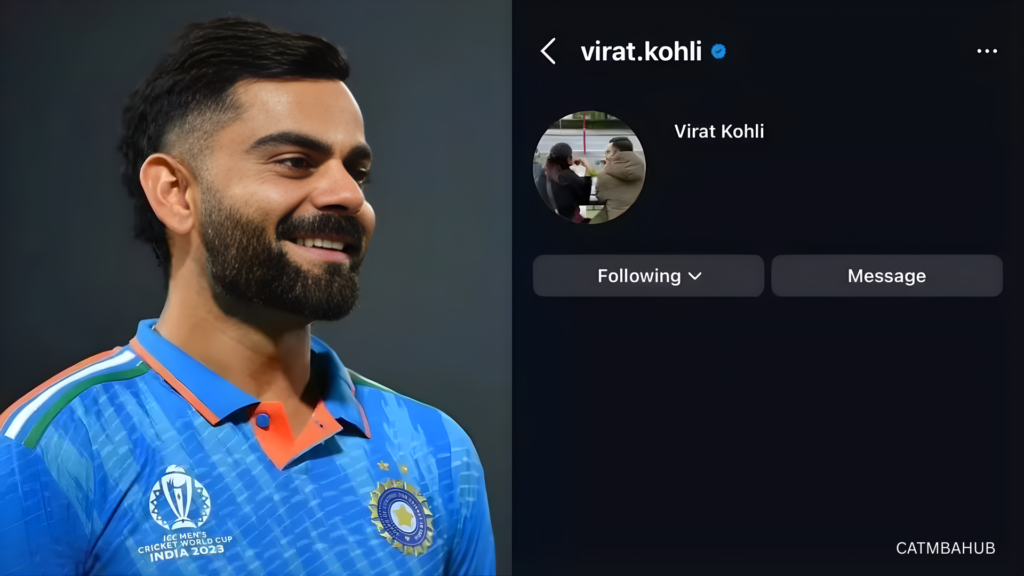Image resolution: width=1024 pixels, height=576 pixels.
Task: Select the Virat Kohli display name
Action: coord(718,131)
